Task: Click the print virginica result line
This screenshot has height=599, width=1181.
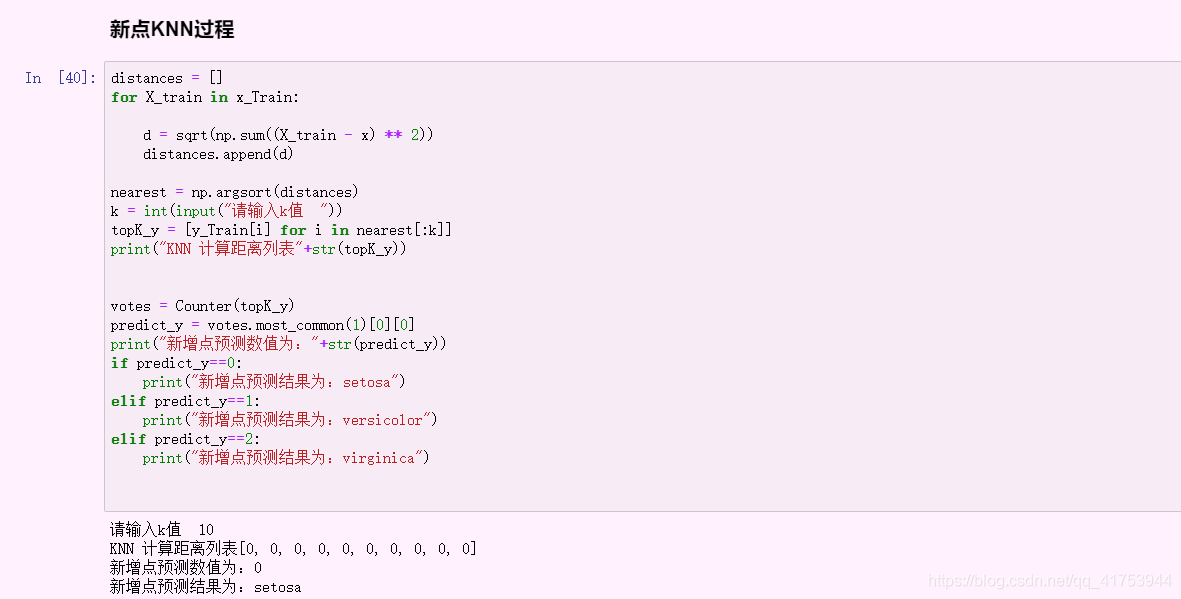Action: click(x=286, y=458)
